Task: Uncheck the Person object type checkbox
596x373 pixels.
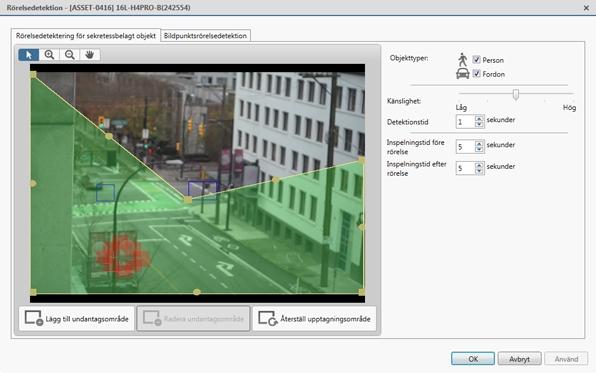Action: coord(476,60)
